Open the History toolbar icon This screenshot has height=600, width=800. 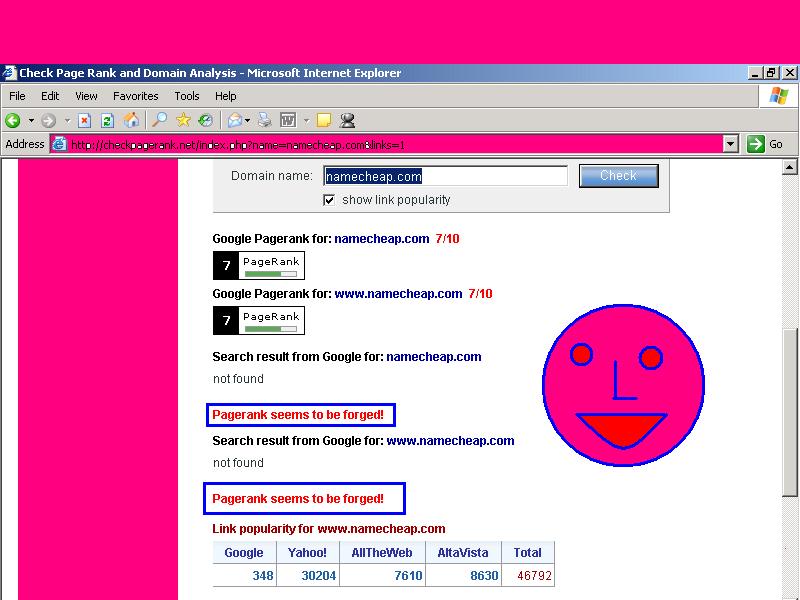pos(206,120)
